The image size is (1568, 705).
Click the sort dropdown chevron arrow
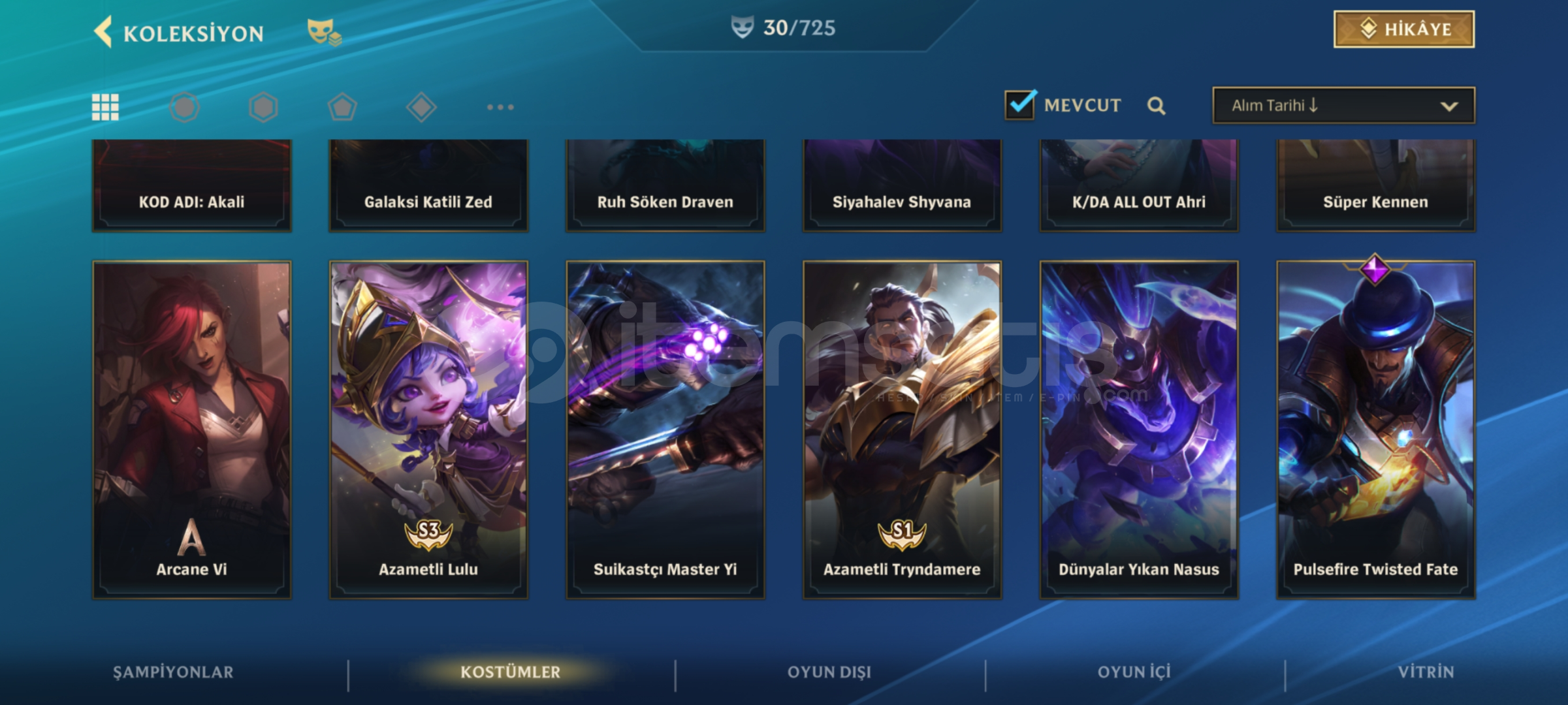(x=1448, y=106)
